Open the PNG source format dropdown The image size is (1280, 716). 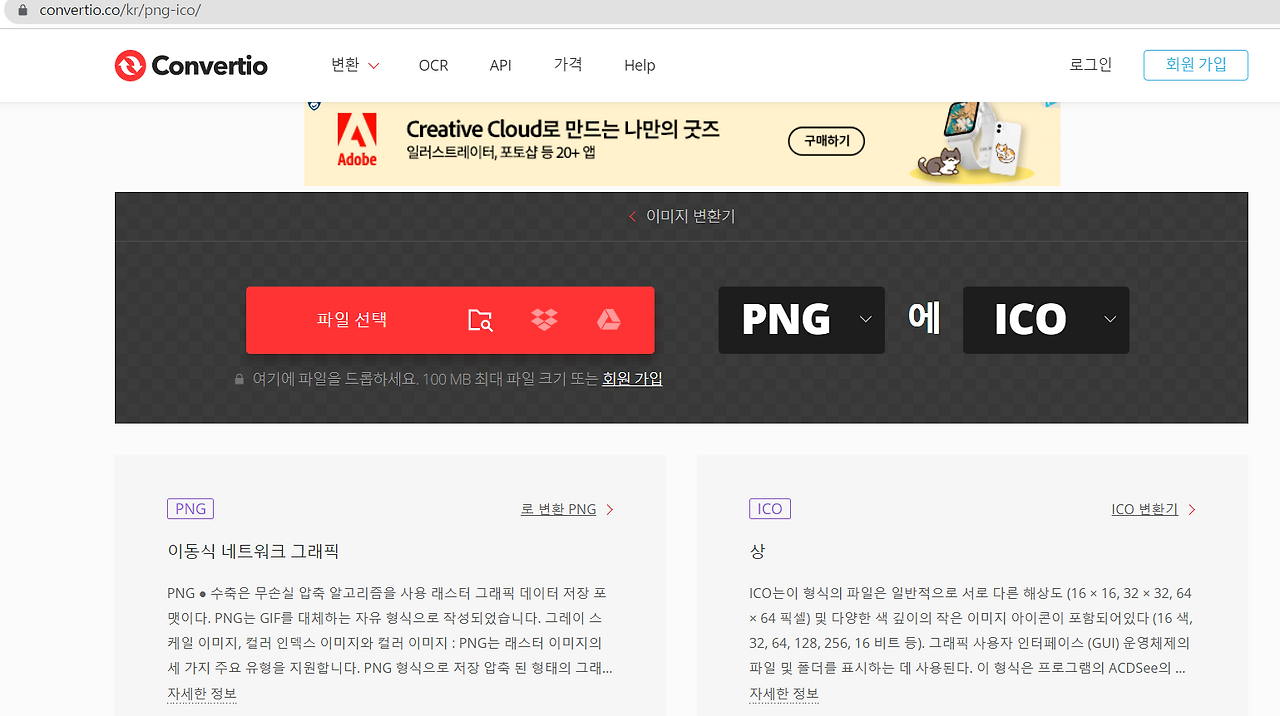[865, 320]
